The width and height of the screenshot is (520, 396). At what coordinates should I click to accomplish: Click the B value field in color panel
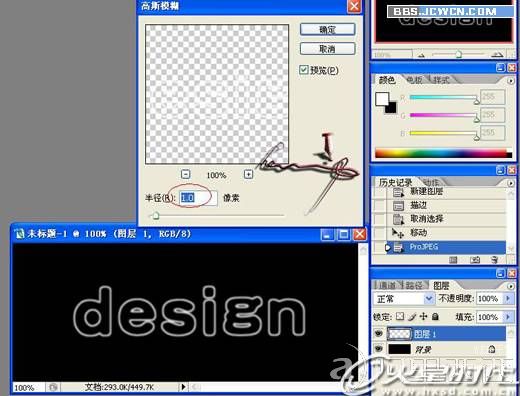[x=493, y=133]
